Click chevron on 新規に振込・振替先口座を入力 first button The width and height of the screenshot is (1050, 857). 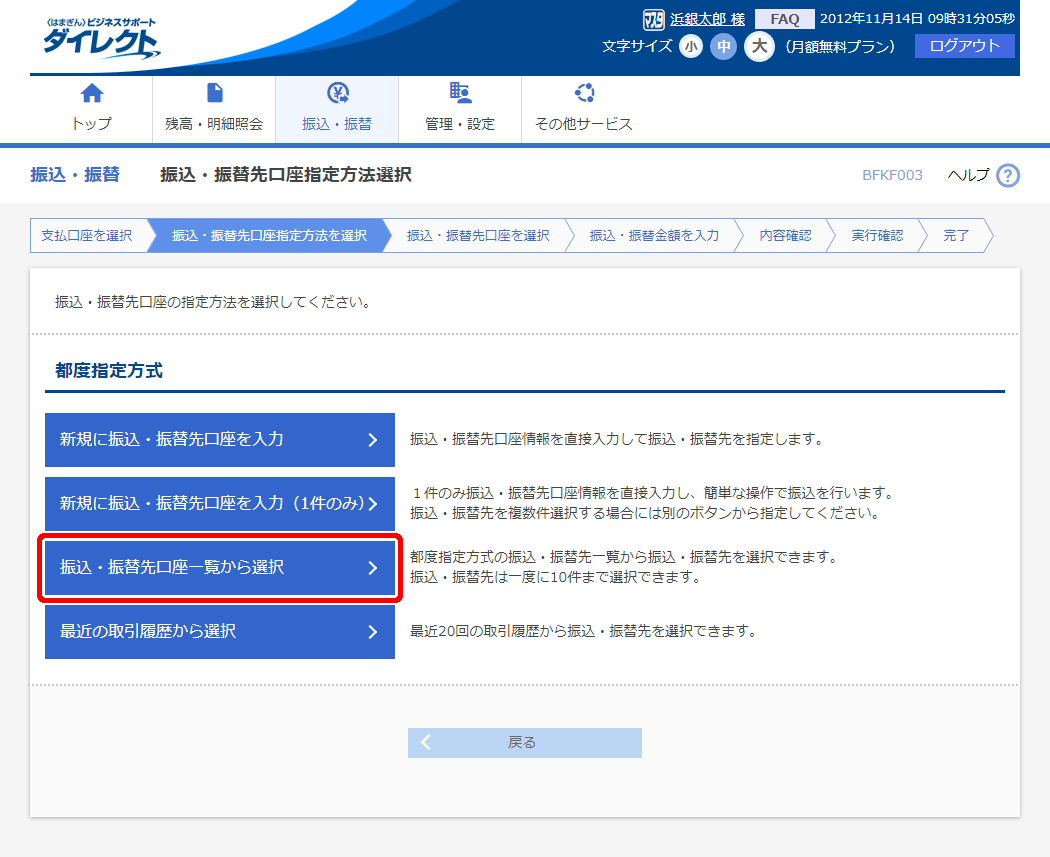373,440
